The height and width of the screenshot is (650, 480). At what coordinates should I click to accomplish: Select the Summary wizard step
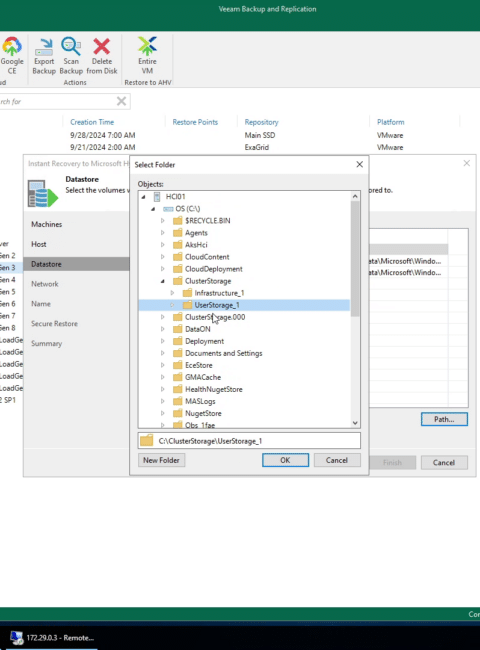click(x=46, y=344)
